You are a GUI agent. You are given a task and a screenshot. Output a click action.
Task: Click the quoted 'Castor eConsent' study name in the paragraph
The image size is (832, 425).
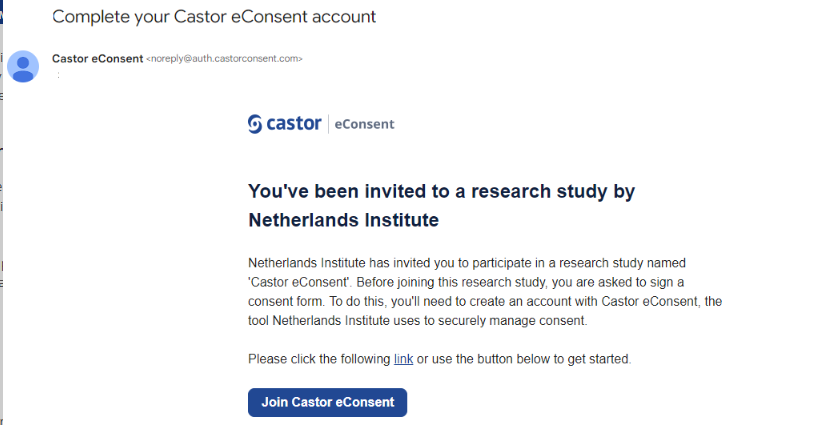pos(299,282)
